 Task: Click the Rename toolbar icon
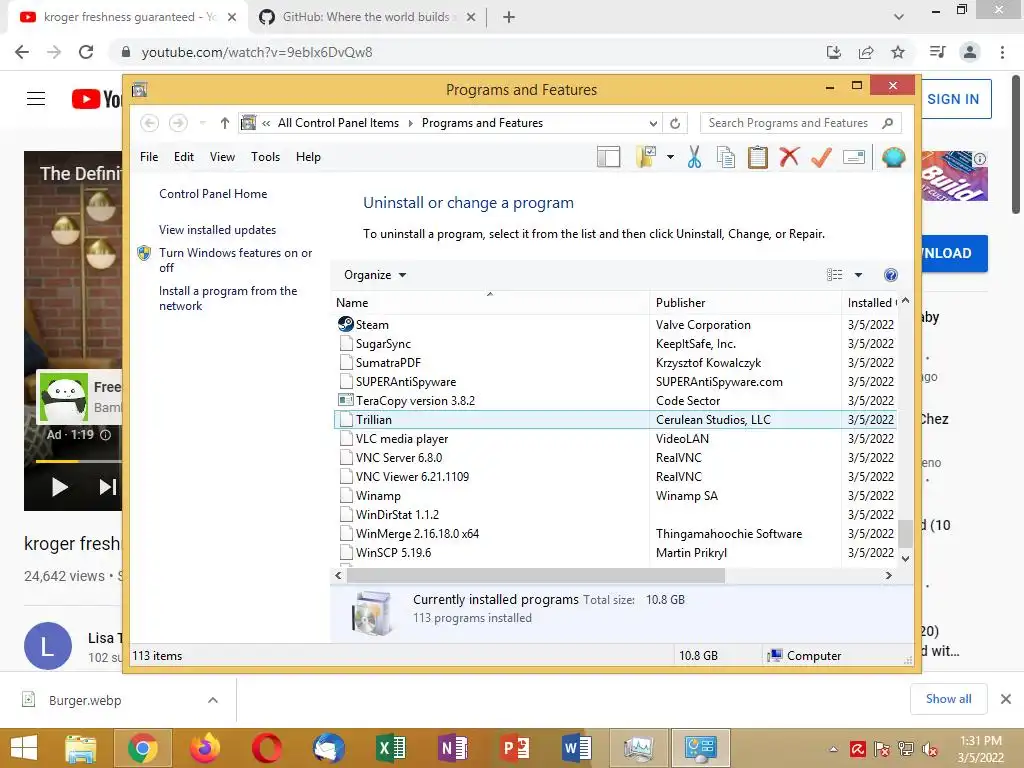(854, 157)
